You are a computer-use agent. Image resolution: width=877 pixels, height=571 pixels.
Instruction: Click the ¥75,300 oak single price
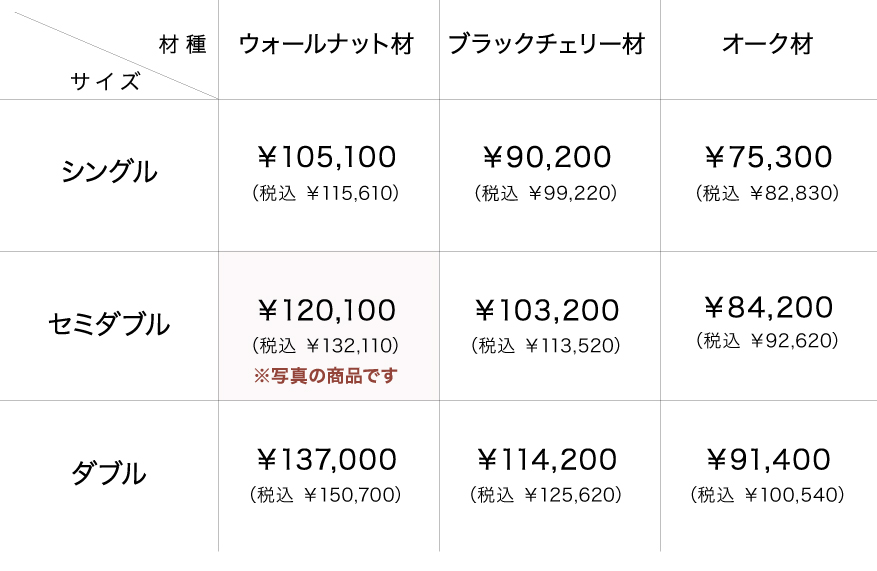(x=768, y=157)
